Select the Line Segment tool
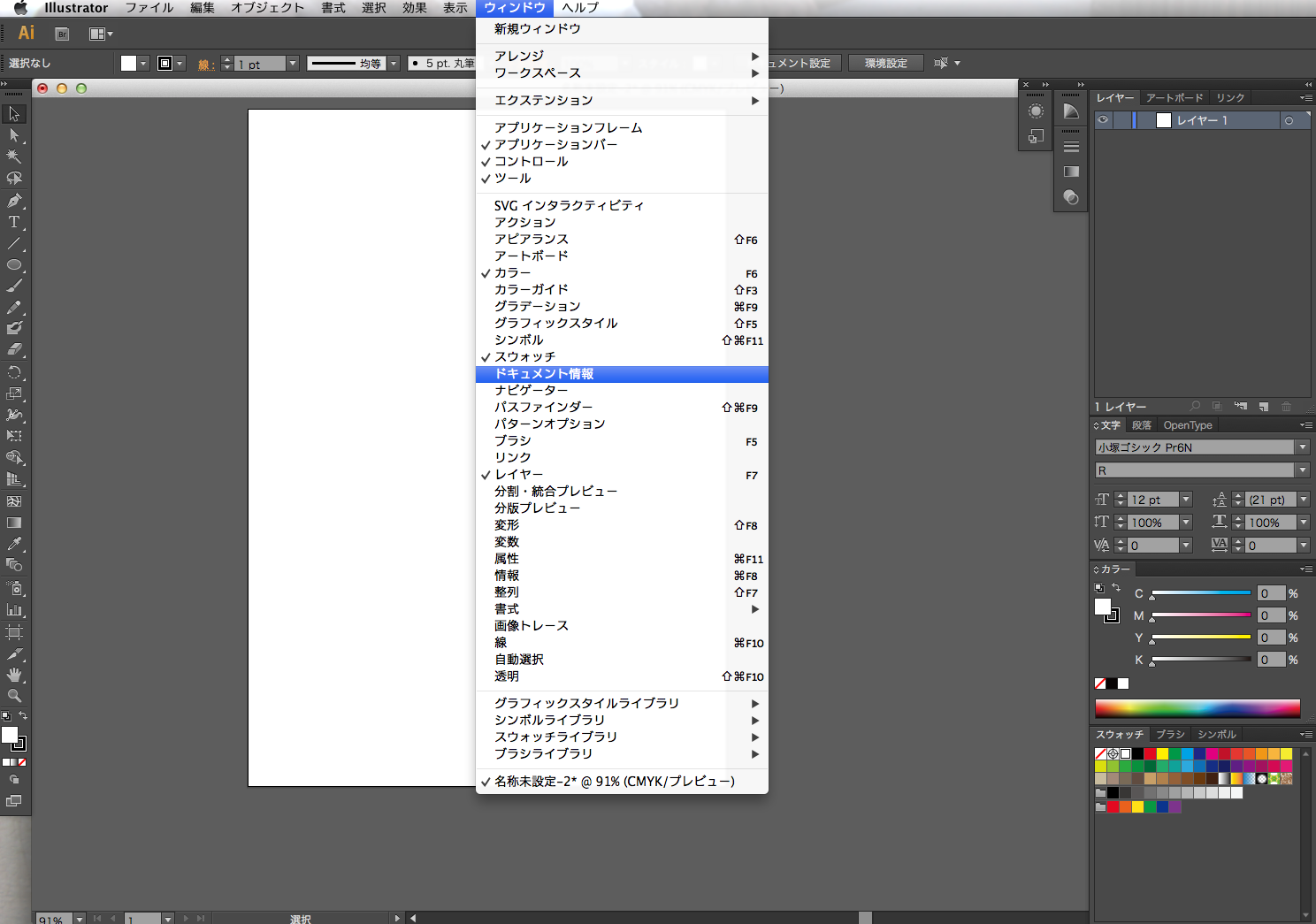Viewport: 1316px width, 924px height. click(x=14, y=243)
